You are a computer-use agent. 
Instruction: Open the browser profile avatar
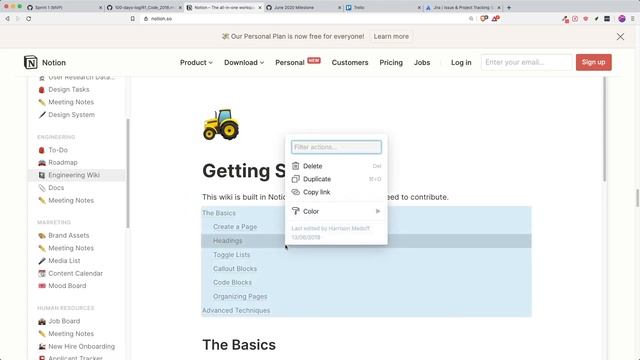622,18
